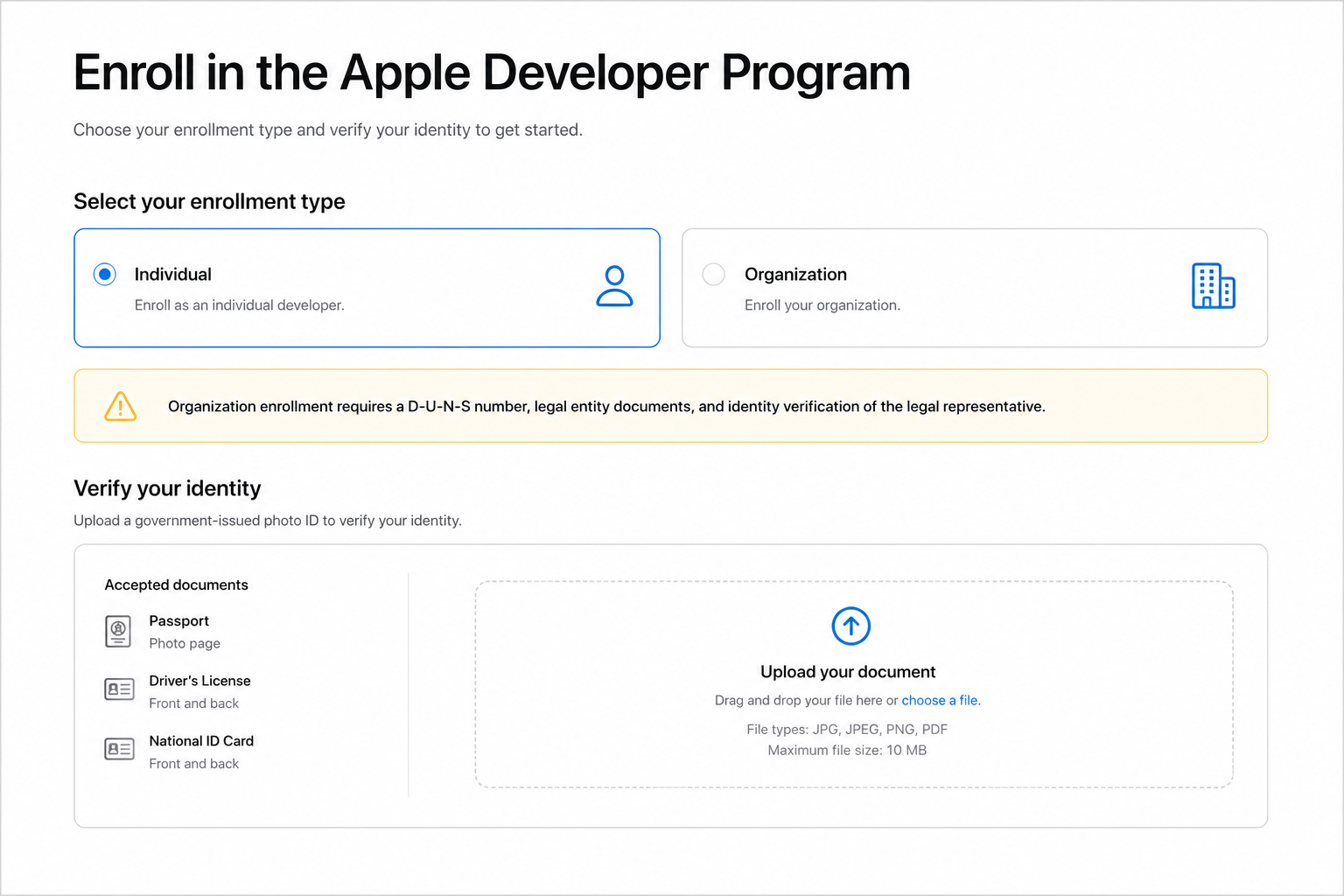
Task: Click the person icon on Individual card
Action: point(614,286)
